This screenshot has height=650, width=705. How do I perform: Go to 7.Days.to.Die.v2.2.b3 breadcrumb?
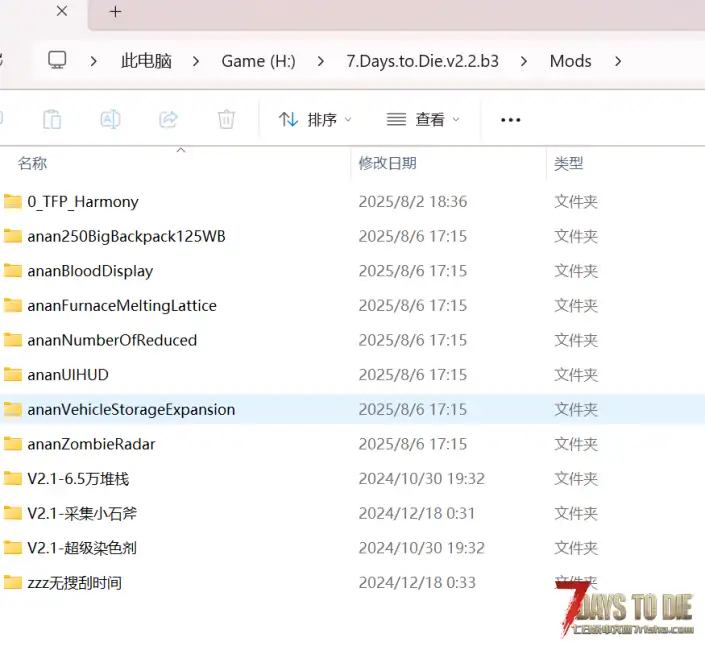pos(422,61)
